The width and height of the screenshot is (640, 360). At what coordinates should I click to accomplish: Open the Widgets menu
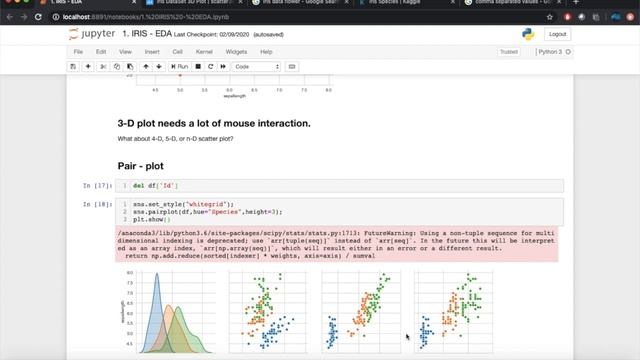point(236,52)
